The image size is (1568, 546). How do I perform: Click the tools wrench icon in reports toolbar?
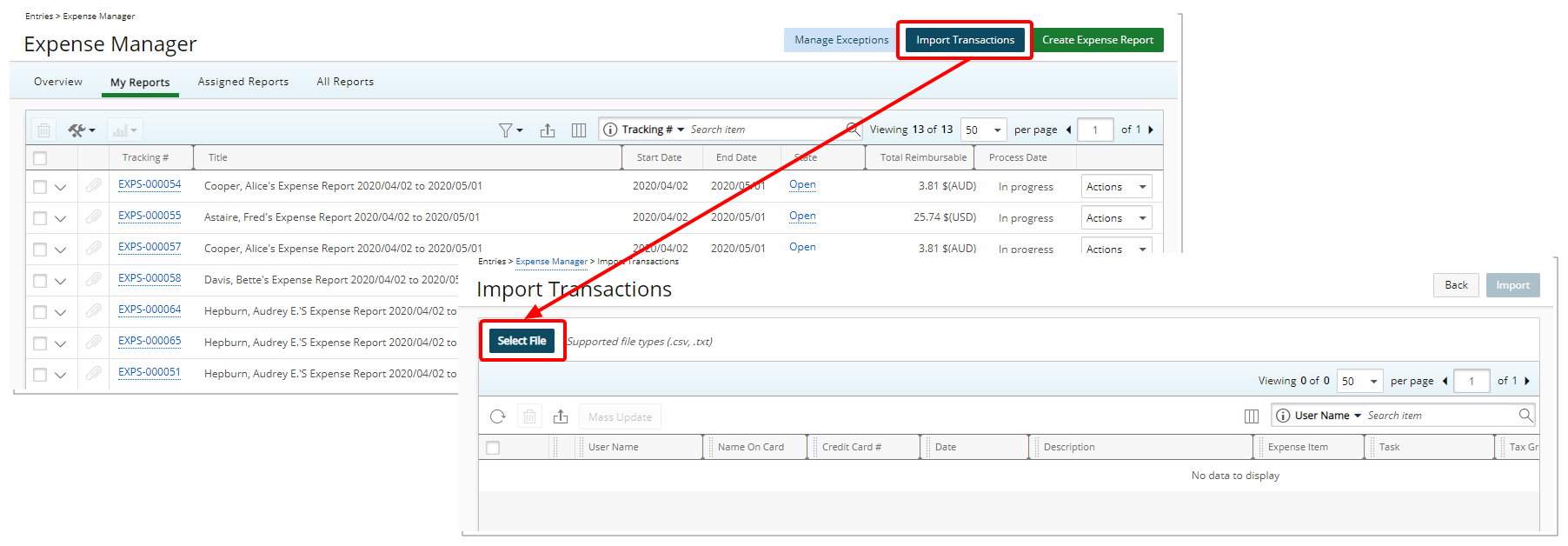click(80, 130)
